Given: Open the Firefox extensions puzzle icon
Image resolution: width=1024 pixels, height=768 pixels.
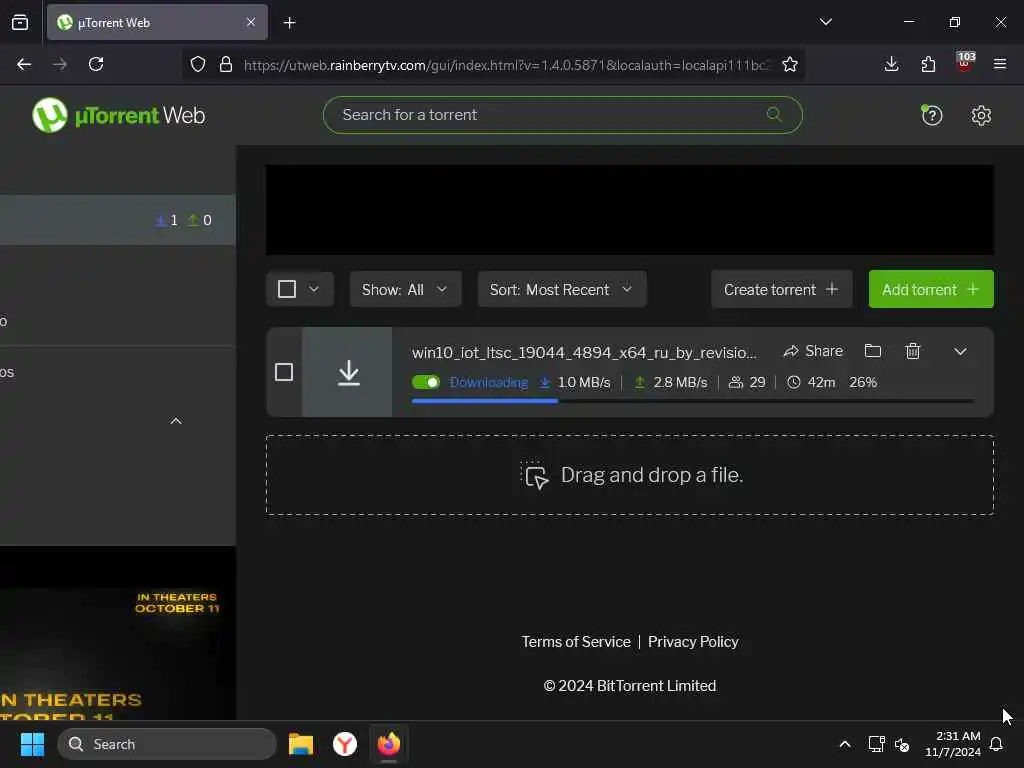Looking at the screenshot, I should [928, 64].
